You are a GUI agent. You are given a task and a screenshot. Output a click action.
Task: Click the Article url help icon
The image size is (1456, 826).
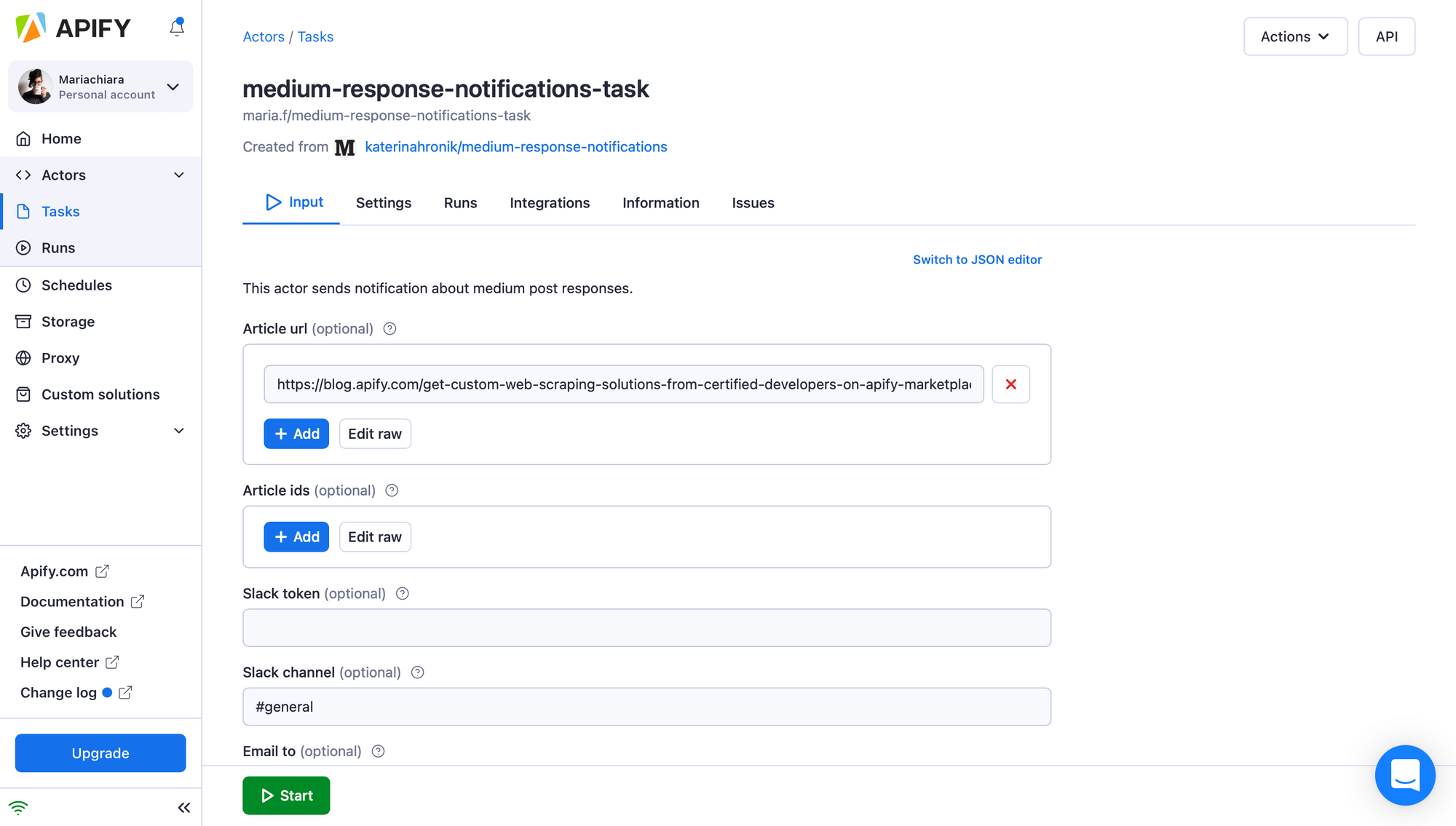coord(389,329)
